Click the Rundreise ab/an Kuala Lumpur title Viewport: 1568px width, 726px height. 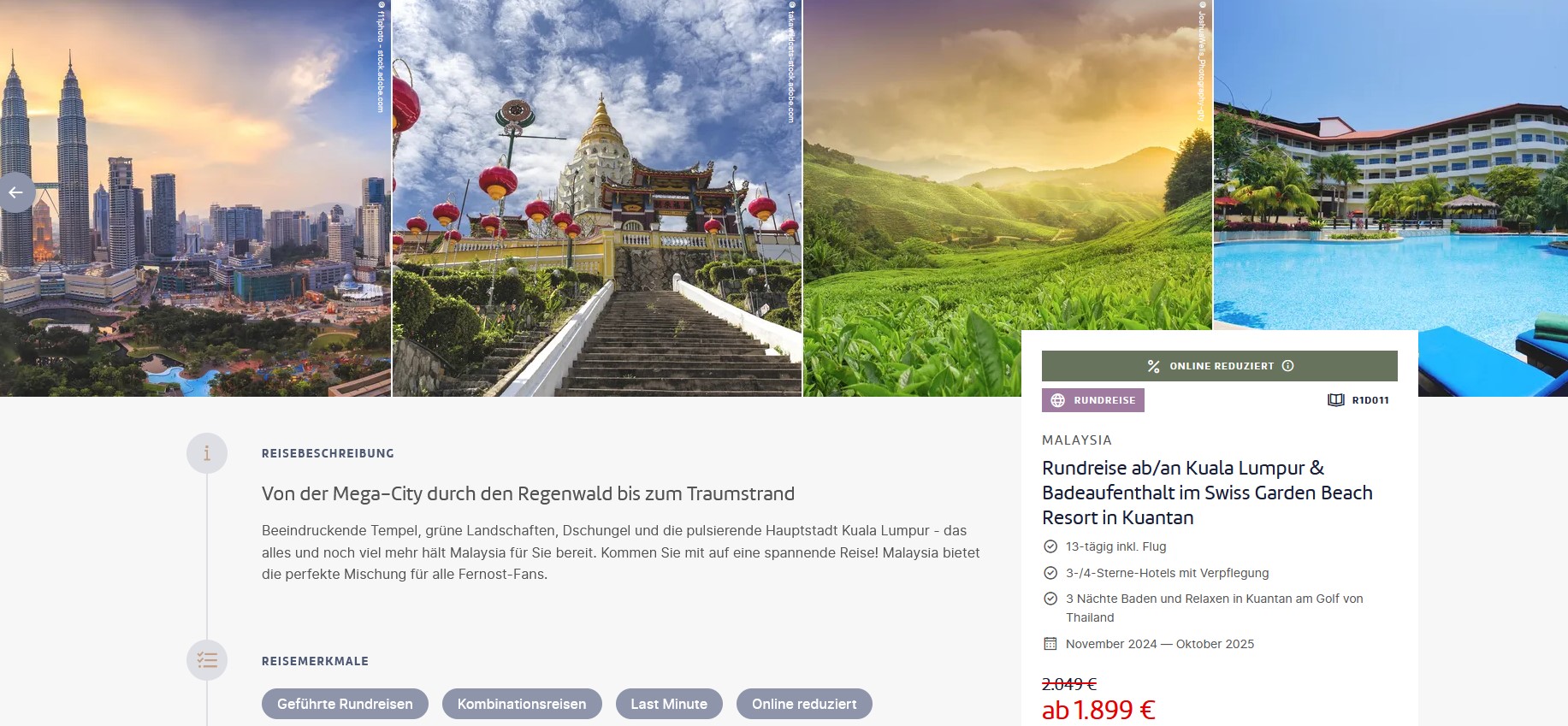(1207, 493)
